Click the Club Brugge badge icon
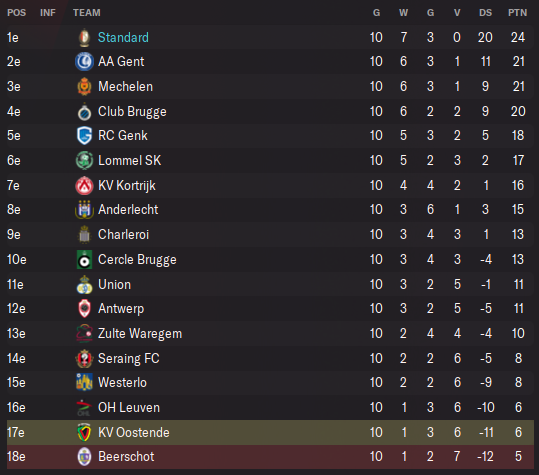539x475 pixels. [84, 111]
